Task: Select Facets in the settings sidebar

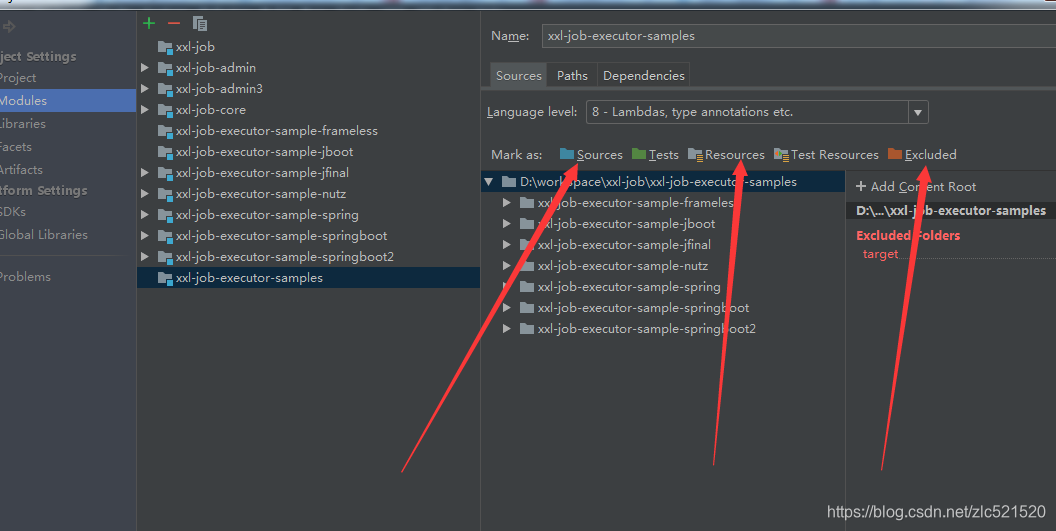Action: tap(16, 146)
